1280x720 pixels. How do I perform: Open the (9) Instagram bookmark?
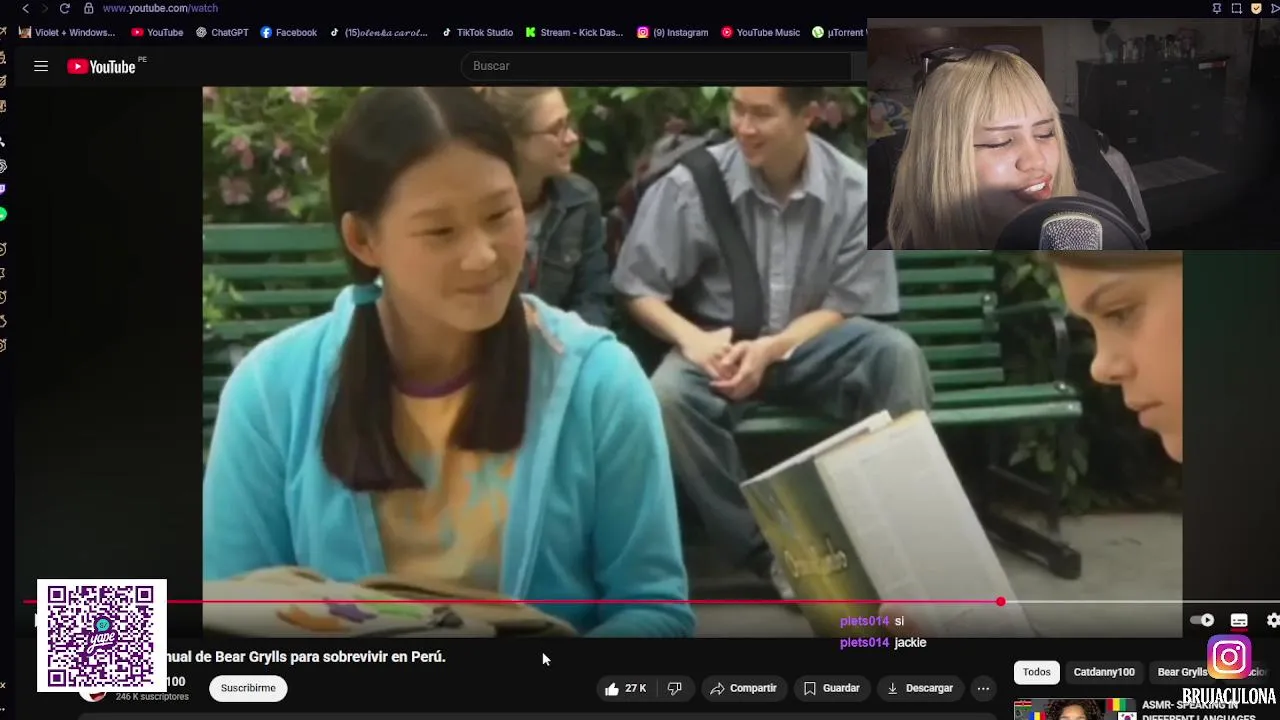673,32
